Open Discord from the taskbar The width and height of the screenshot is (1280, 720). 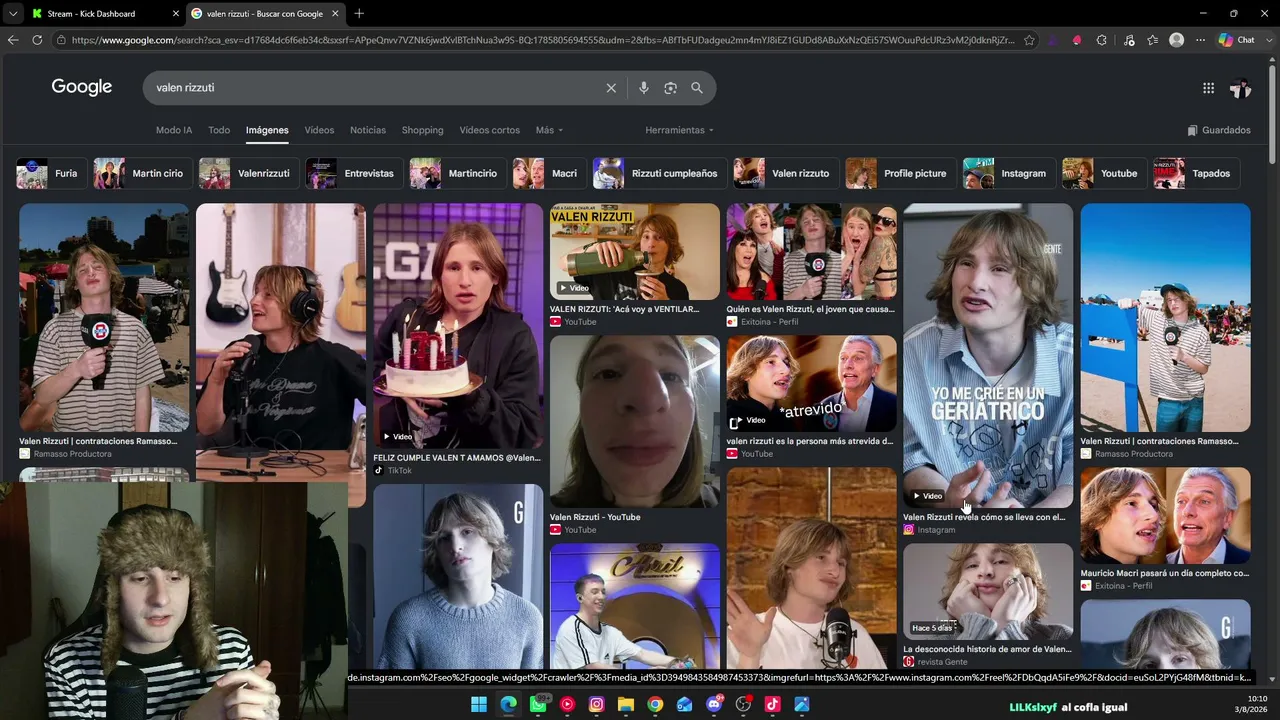(714, 704)
